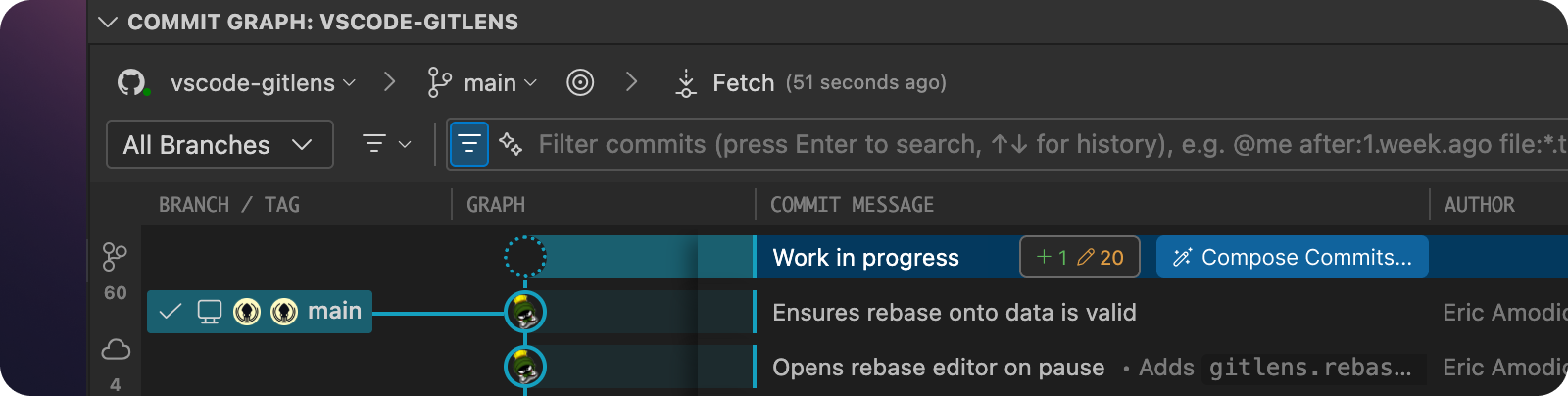Click the Branch / Tag column header
This screenshot has height=396, width=1568.
[x=229, y=205]
